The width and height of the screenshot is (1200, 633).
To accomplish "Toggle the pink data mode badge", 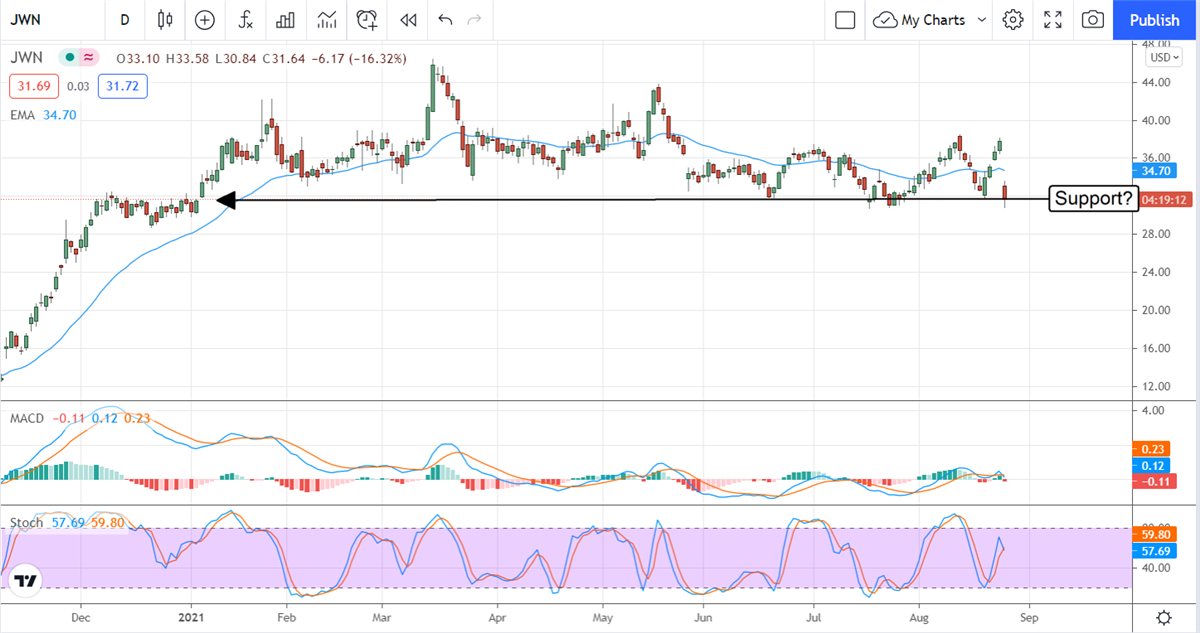I will coord(88,59).
